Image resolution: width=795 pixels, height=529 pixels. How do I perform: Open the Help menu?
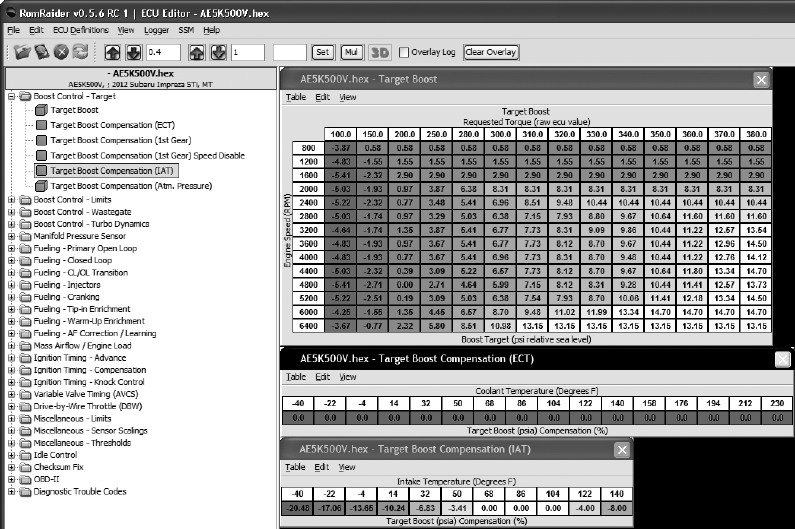pyautogui.click(x=211, y=30)
